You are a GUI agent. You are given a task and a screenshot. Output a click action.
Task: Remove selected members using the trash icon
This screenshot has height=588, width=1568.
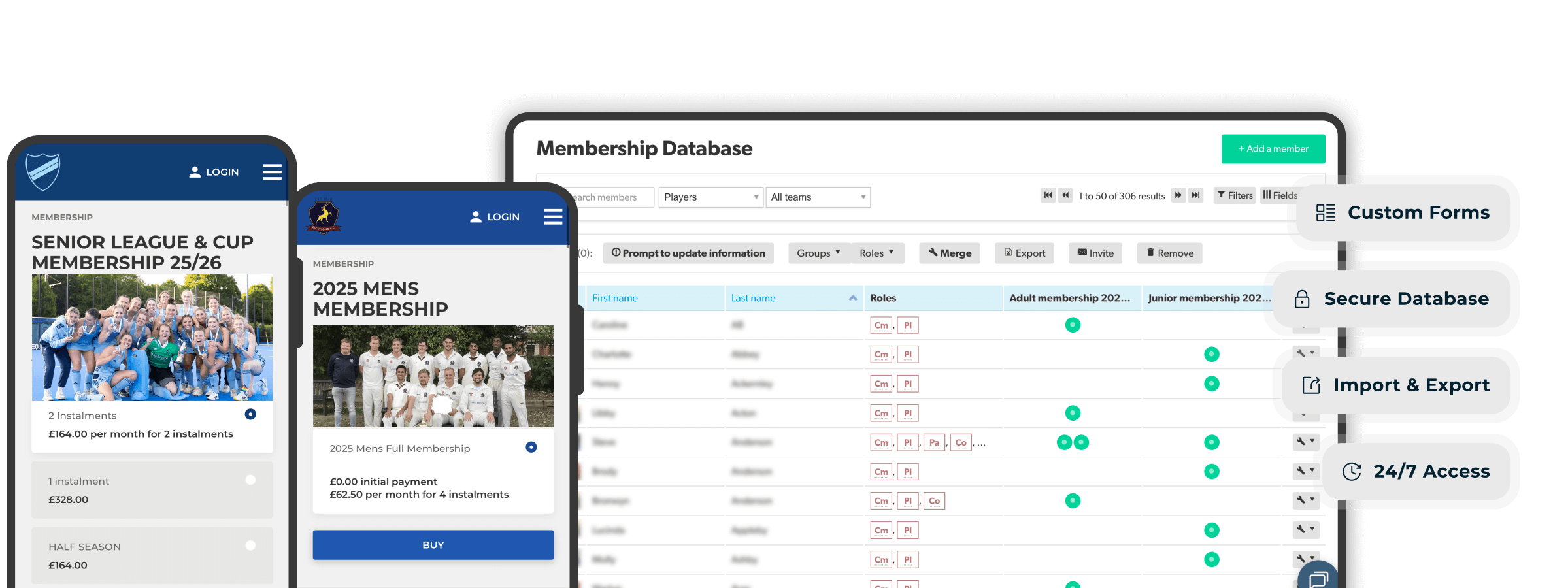[1169, 253]
